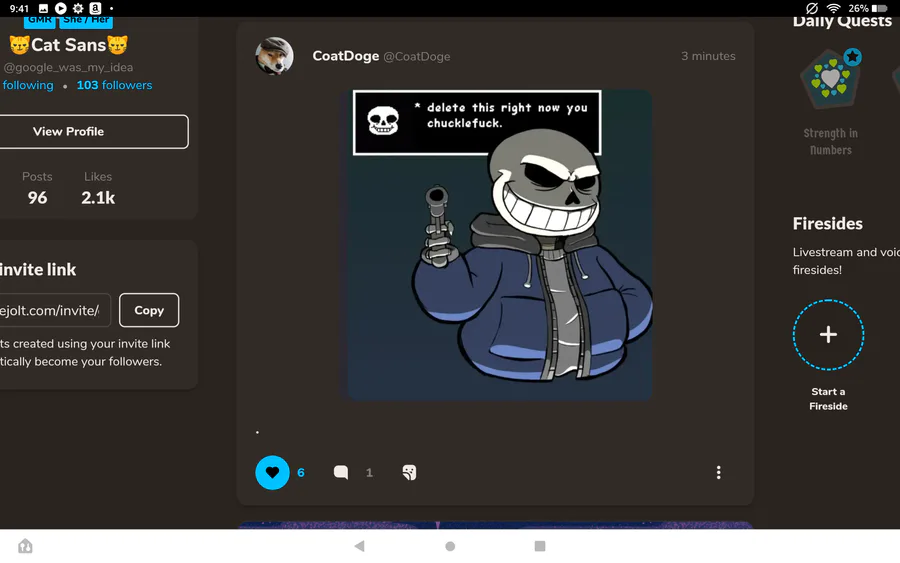Open the @CoatDoge handle

(417, 57)
